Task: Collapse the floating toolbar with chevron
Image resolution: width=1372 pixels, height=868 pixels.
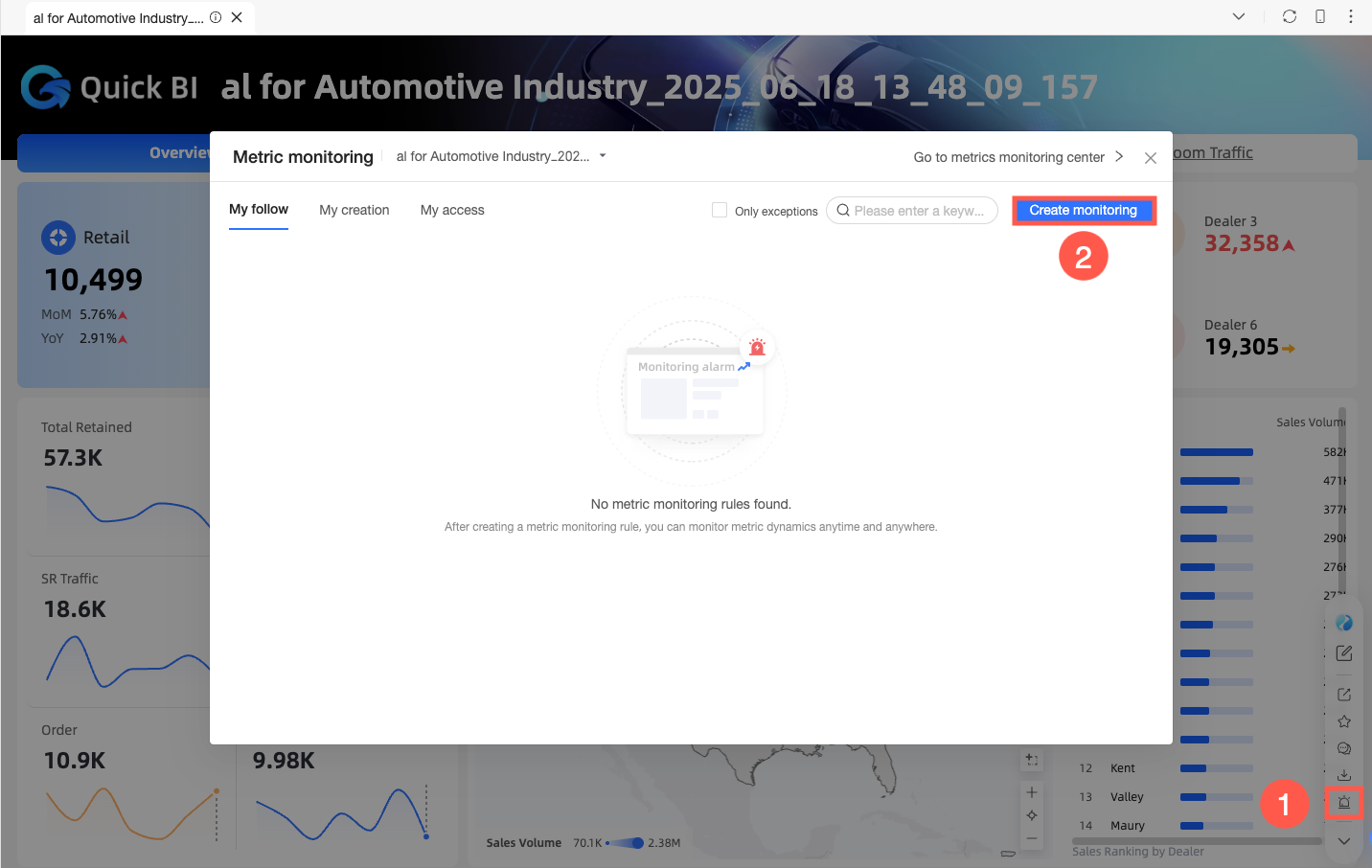Action: point(1344,841)
